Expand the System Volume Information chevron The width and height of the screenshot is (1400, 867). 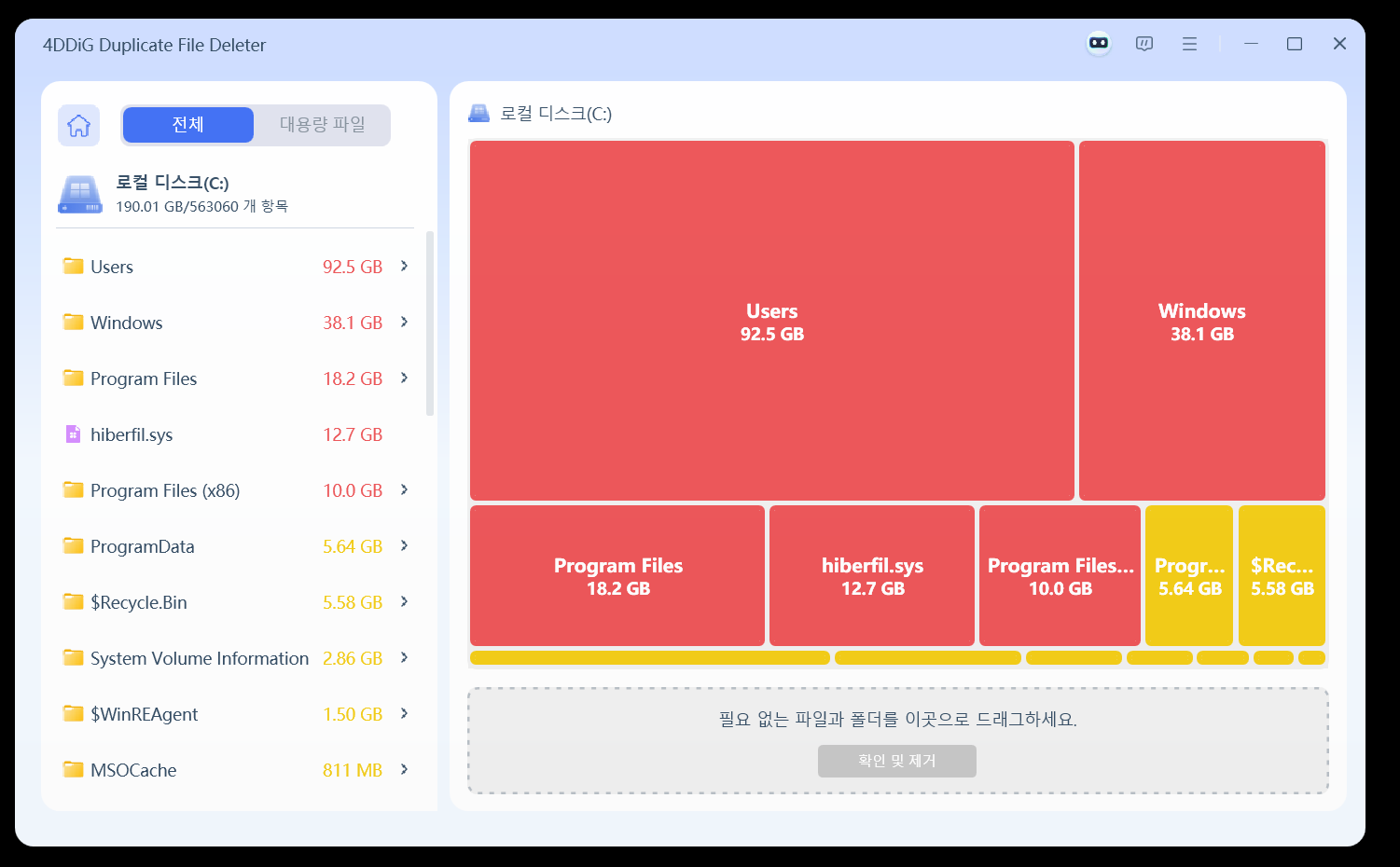pos(404,657)
